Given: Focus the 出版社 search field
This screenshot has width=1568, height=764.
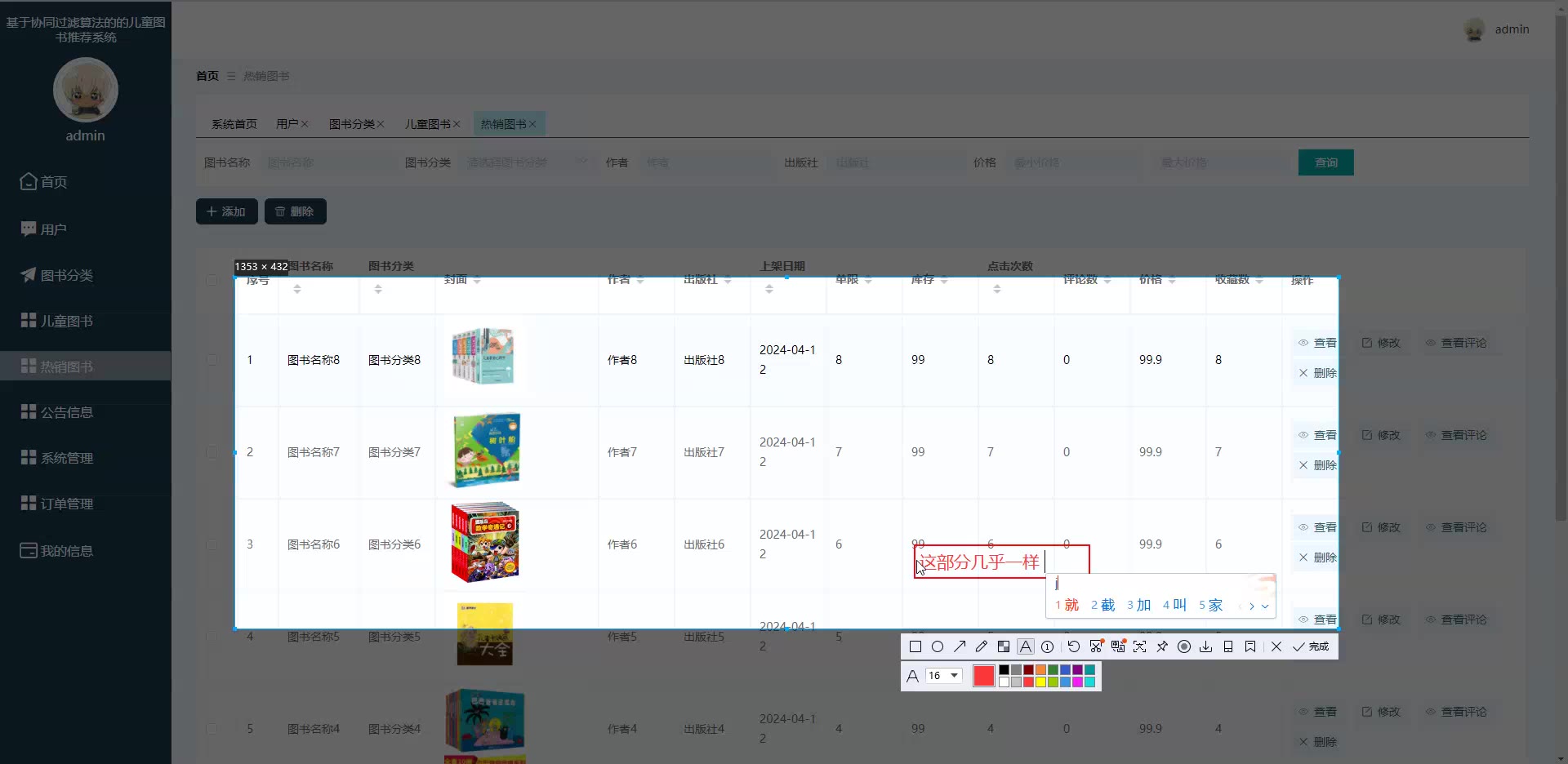Looking at the screenshot, I should pyautogui.click(x=896, y=162).
